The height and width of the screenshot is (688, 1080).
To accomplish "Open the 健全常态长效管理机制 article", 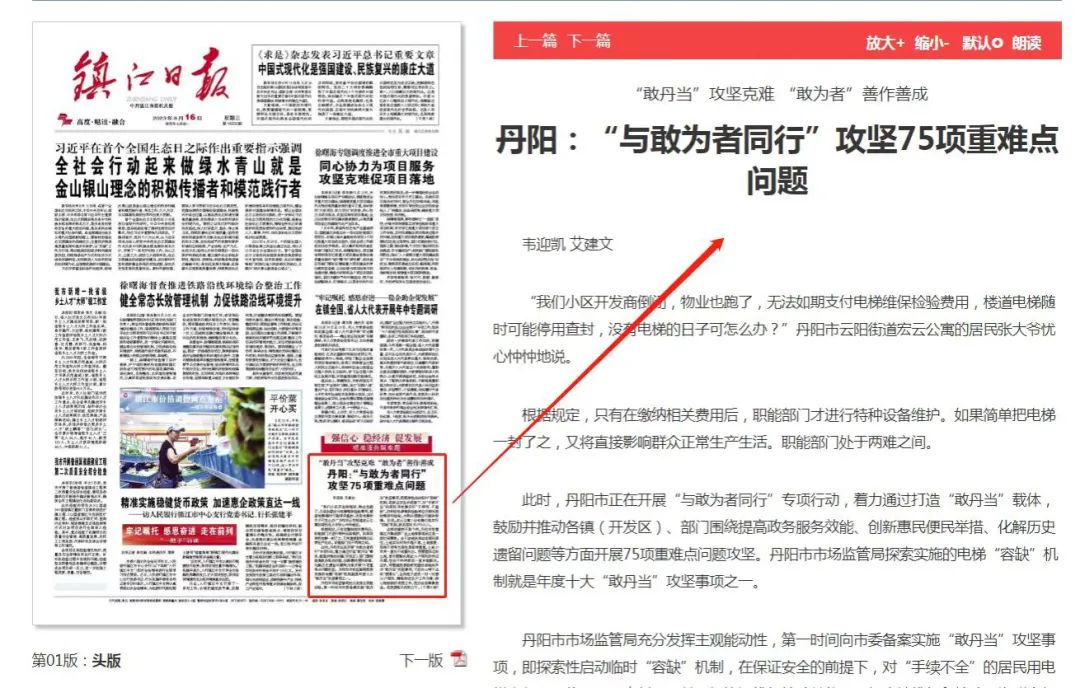I will pos(210,299).
